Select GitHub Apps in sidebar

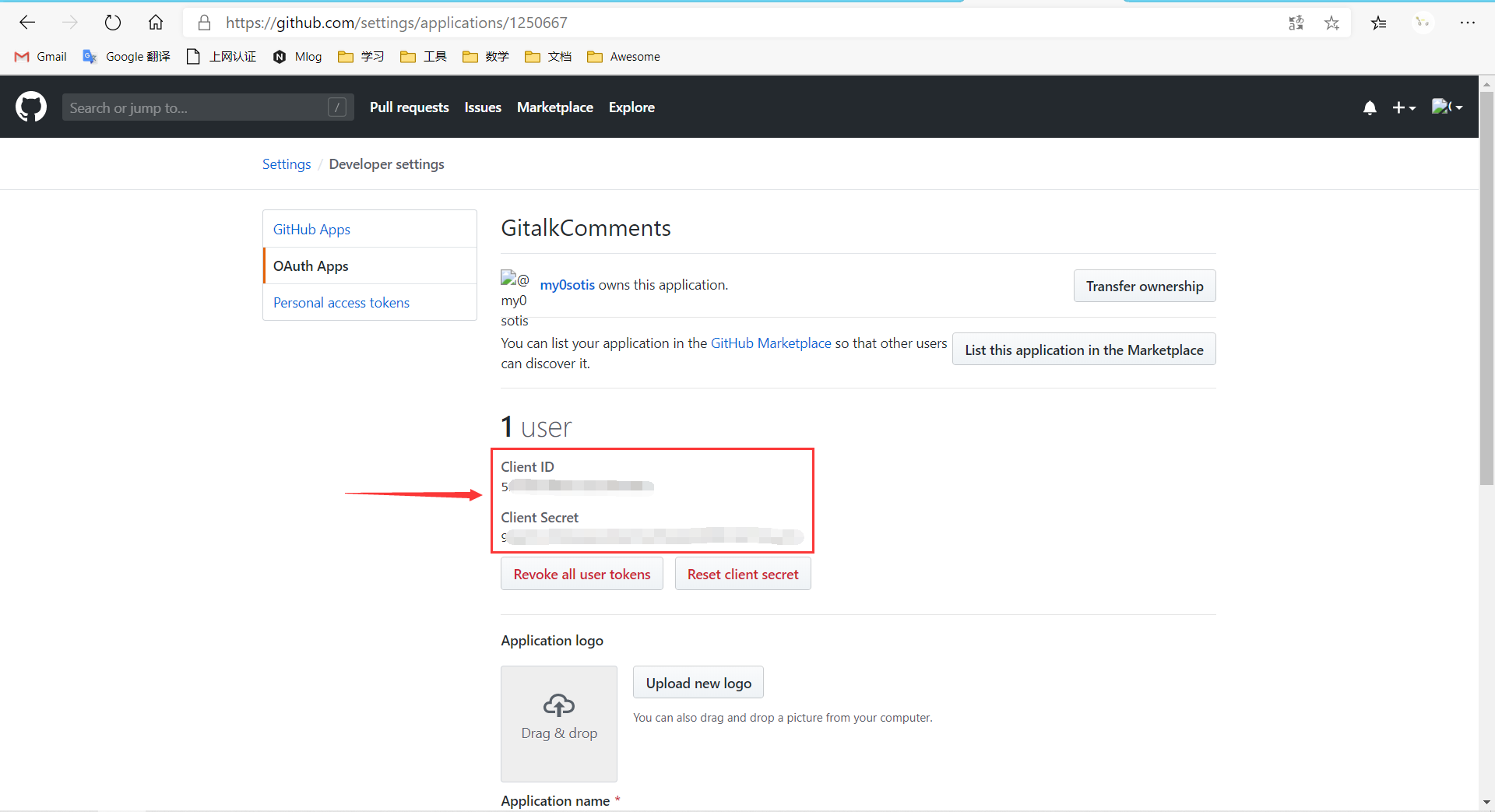[x=370, y=229]
